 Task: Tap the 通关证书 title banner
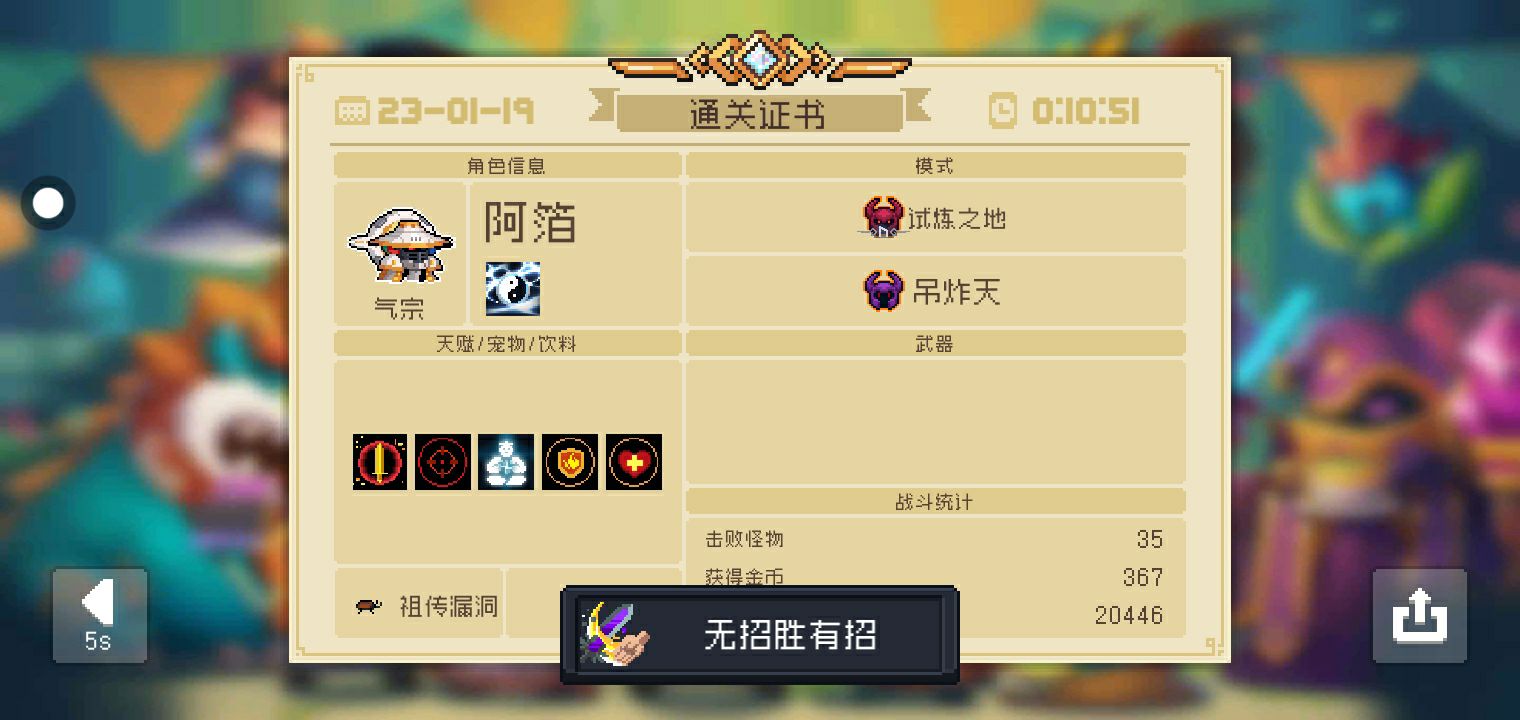pos(759,113)
